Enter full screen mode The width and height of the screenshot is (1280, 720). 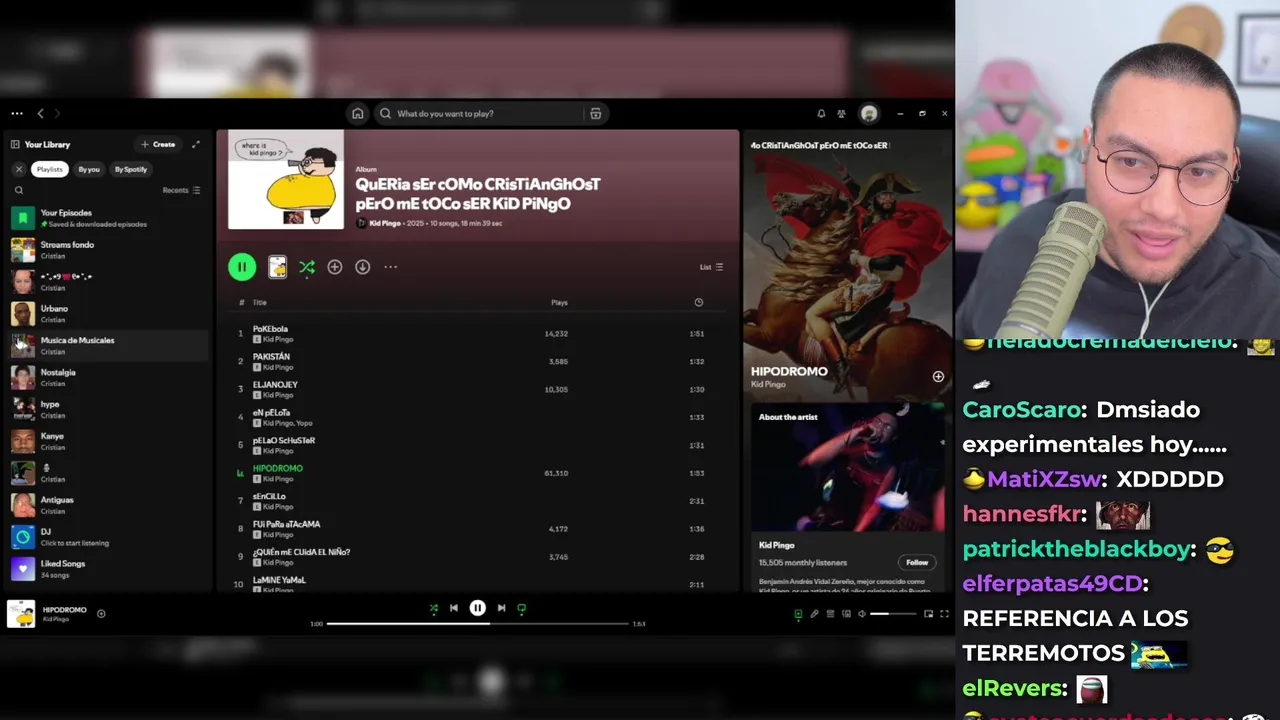point(944,614)
